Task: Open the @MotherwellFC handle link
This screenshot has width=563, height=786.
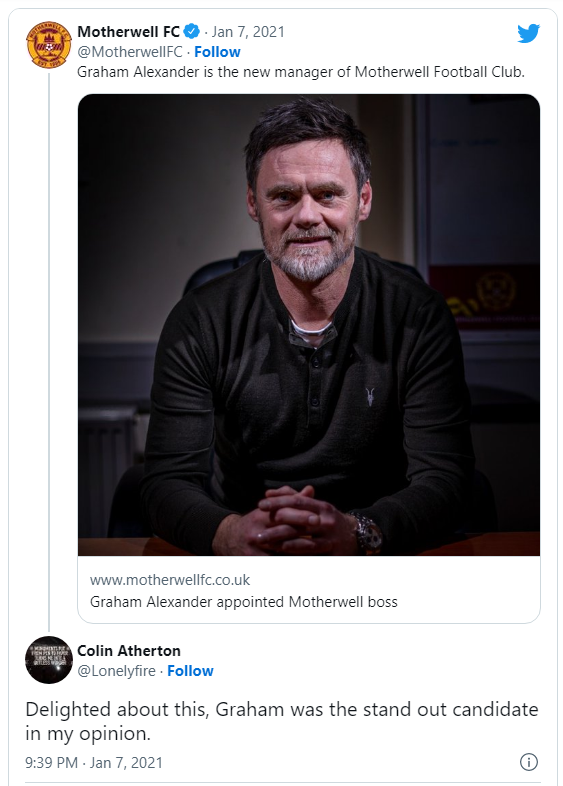Action: [x=130, y=52]
